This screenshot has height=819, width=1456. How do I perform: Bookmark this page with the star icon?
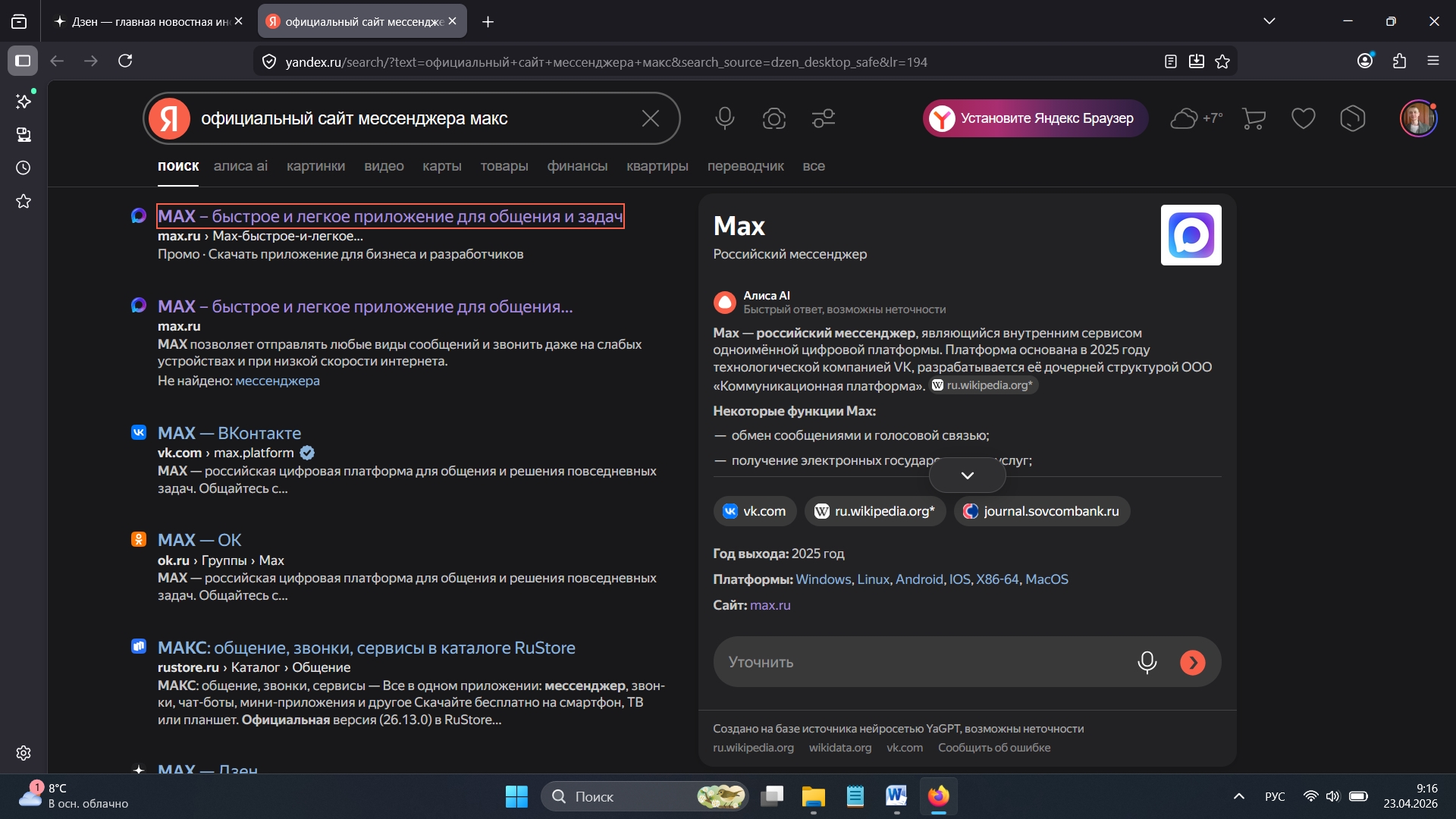click(x=1222, y=61)
